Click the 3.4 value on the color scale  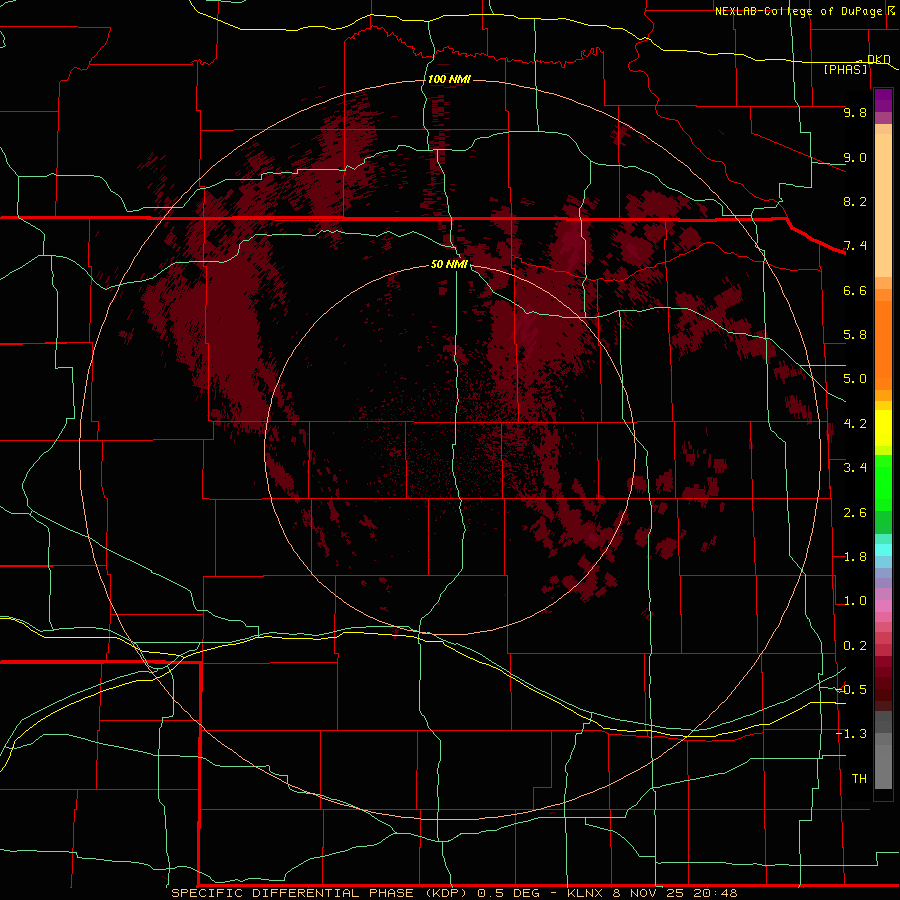coord(855,468)
